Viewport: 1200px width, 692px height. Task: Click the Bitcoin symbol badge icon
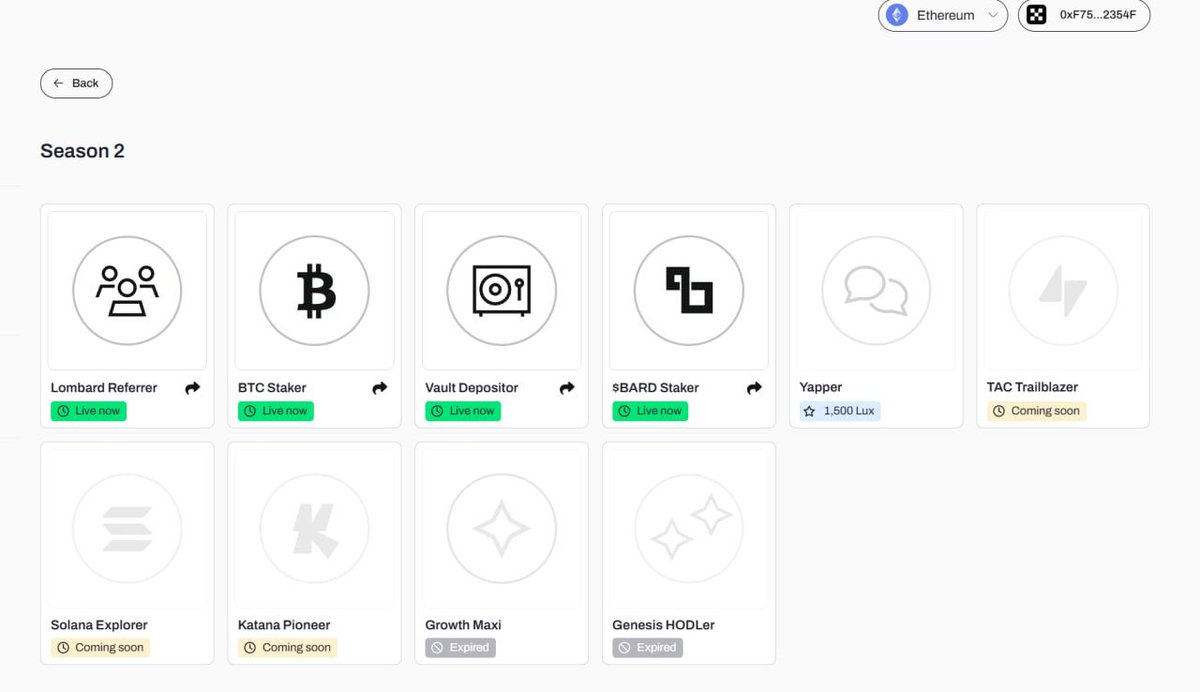click(x=314, y=290)
